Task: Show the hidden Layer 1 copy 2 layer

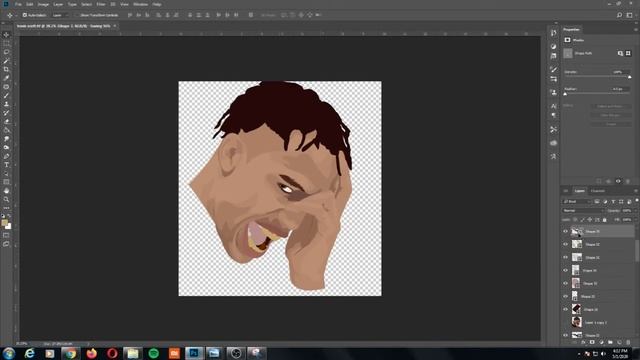Action: click(565, 322)
